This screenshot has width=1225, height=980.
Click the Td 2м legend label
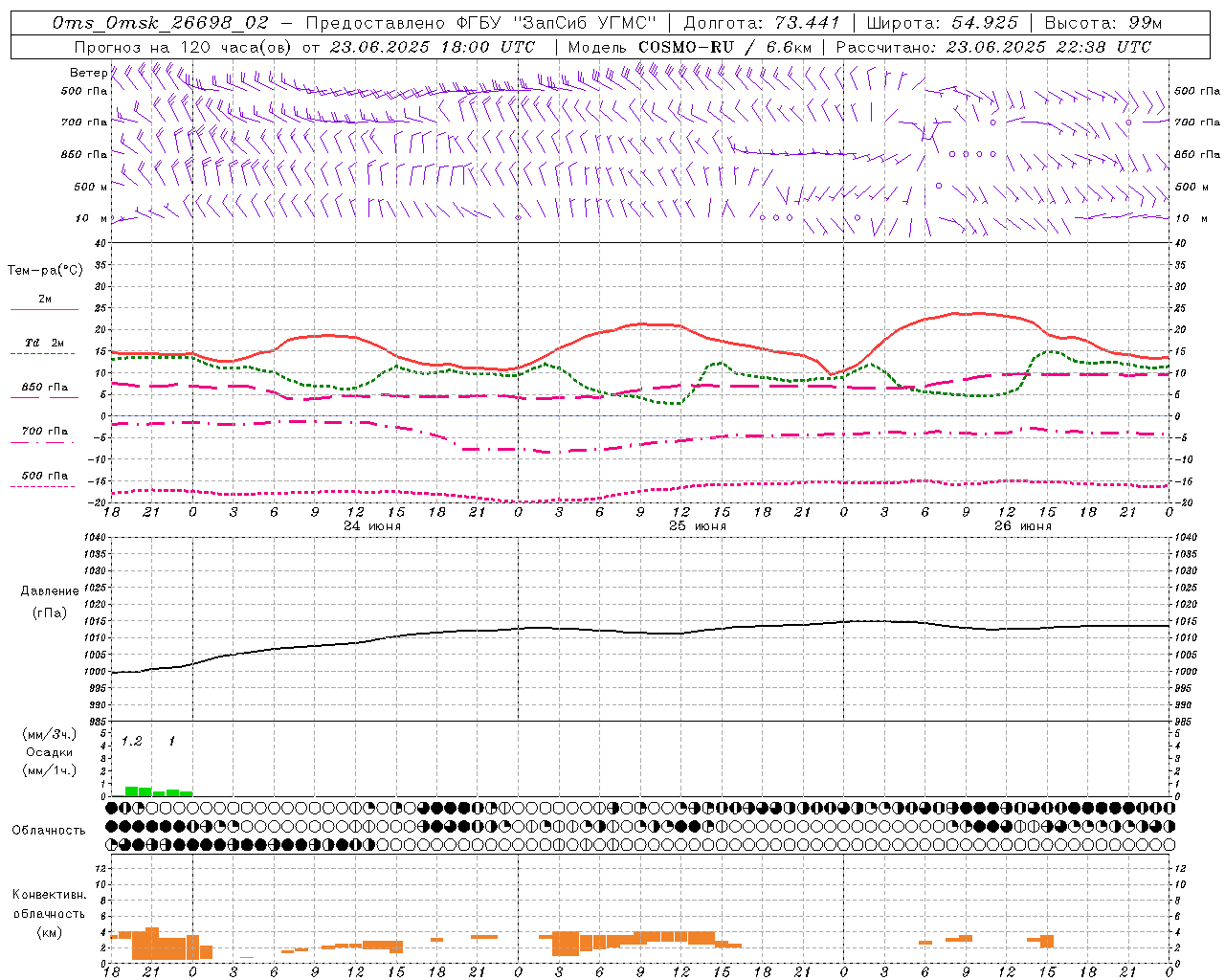(x=44, y=343)
